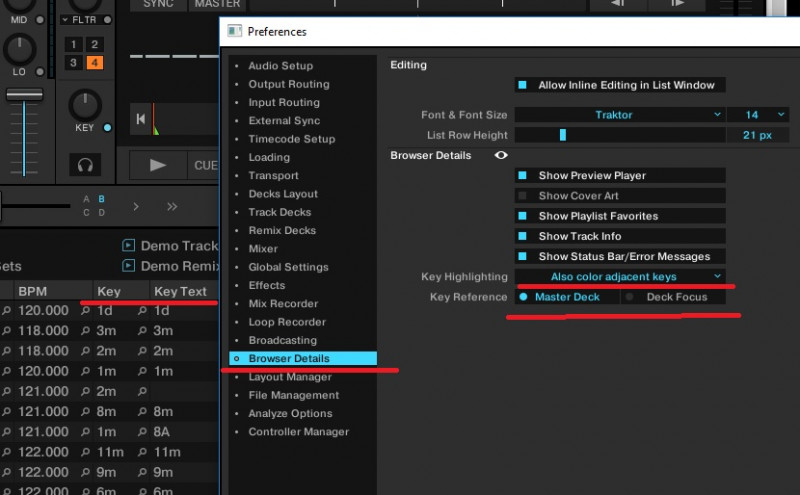Deselect the orange FX unit 4 button

tap(94, 63)
